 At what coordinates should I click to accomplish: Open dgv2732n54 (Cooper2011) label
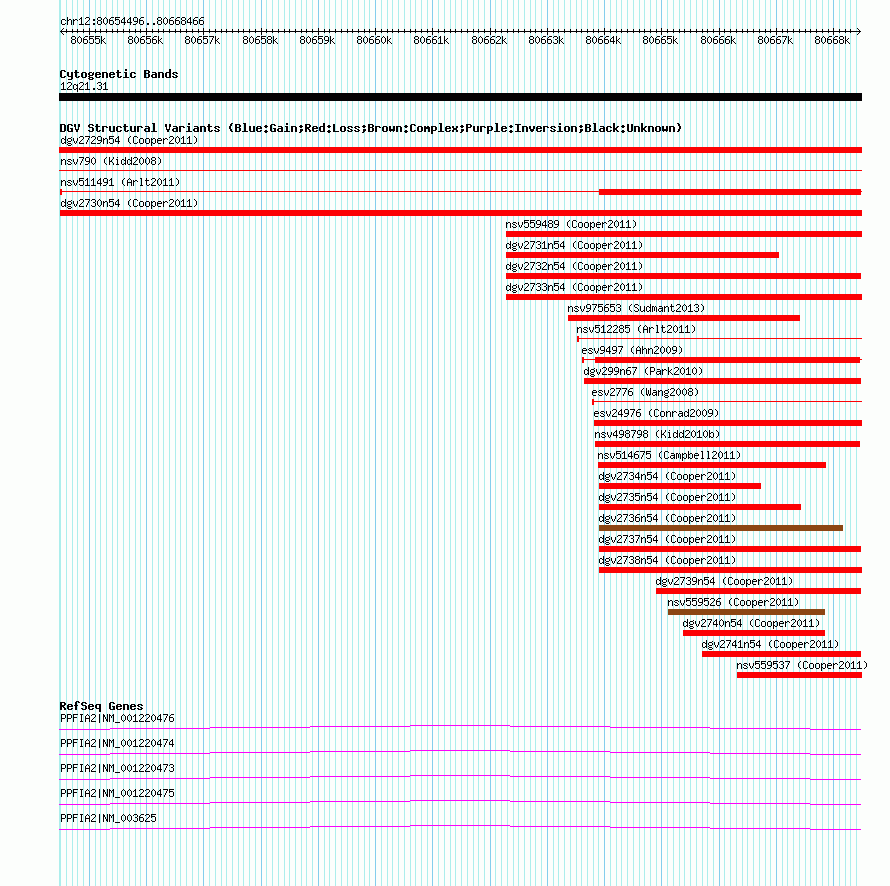[574, 266]
